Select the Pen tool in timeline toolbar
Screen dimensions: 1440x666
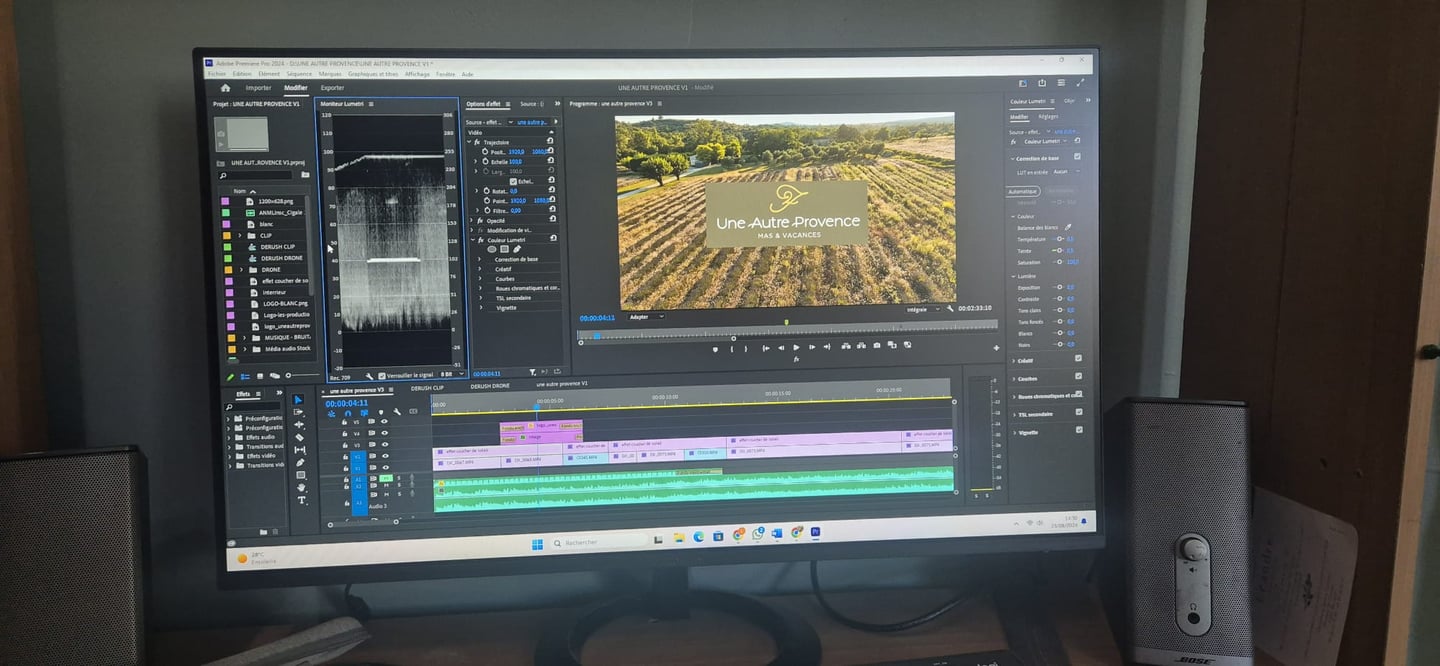tap(300, 462)
